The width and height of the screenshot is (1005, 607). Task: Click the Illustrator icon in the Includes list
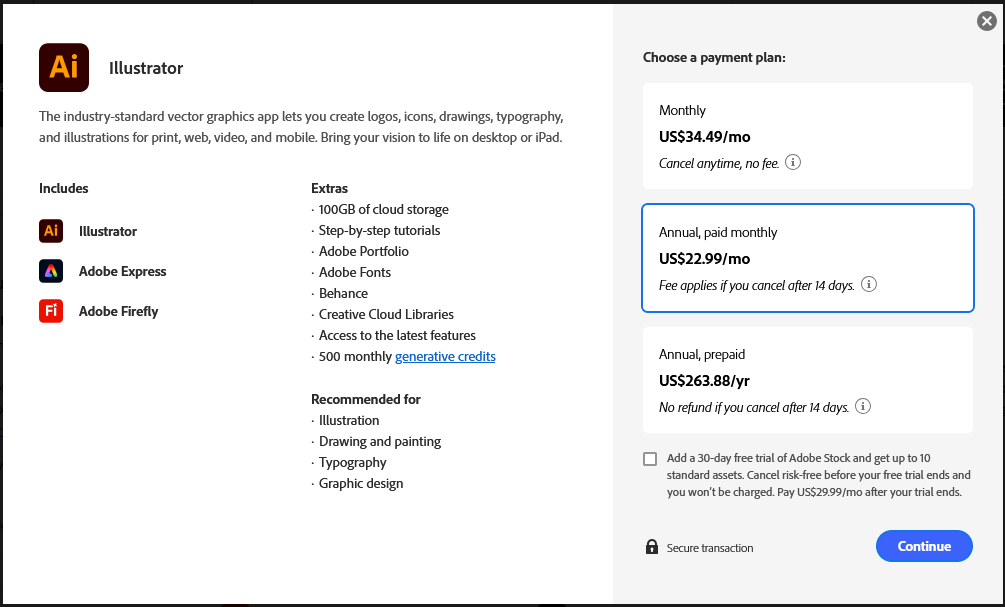[51, 231]
